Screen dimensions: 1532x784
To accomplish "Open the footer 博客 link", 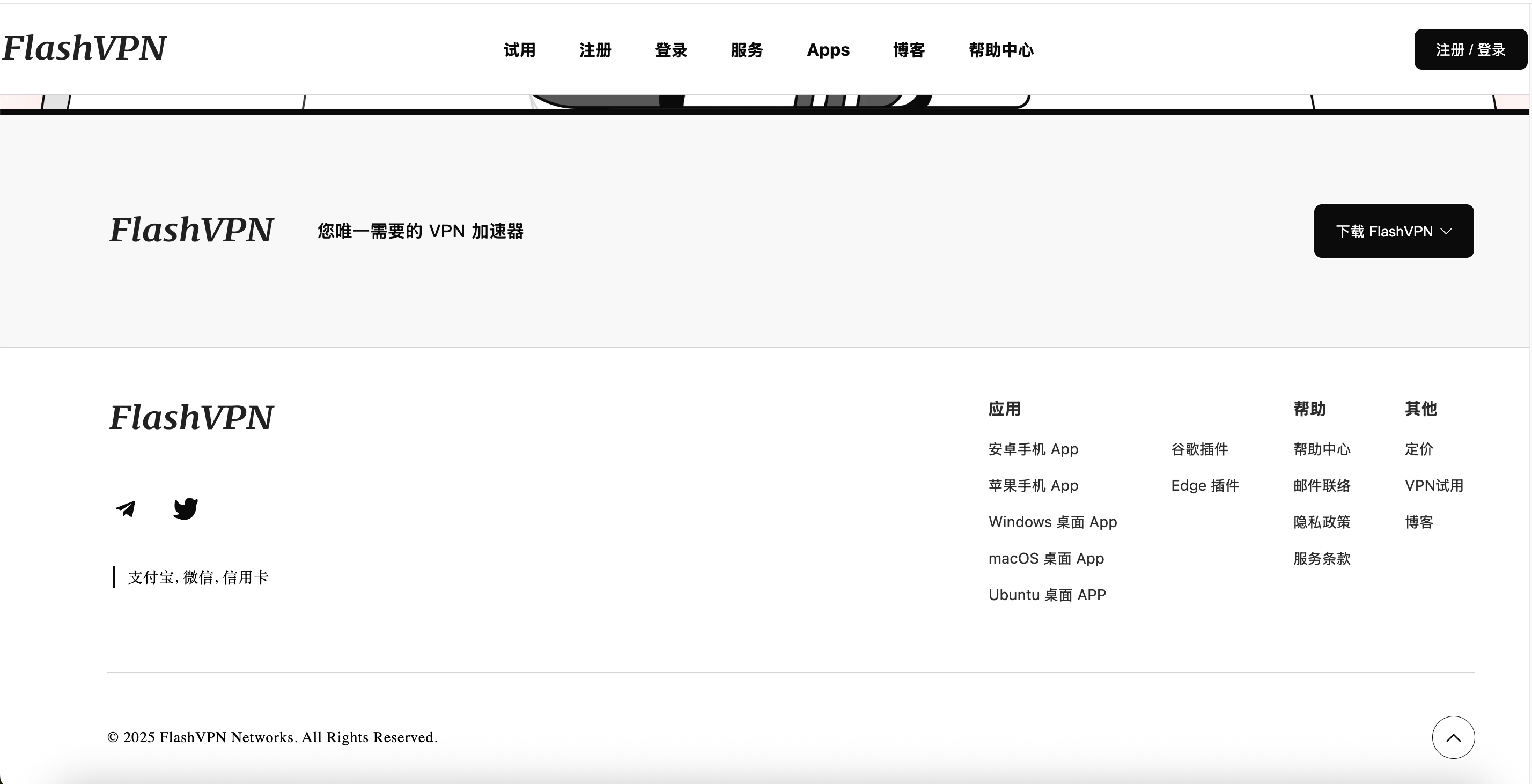I will tap(1419, 522).
